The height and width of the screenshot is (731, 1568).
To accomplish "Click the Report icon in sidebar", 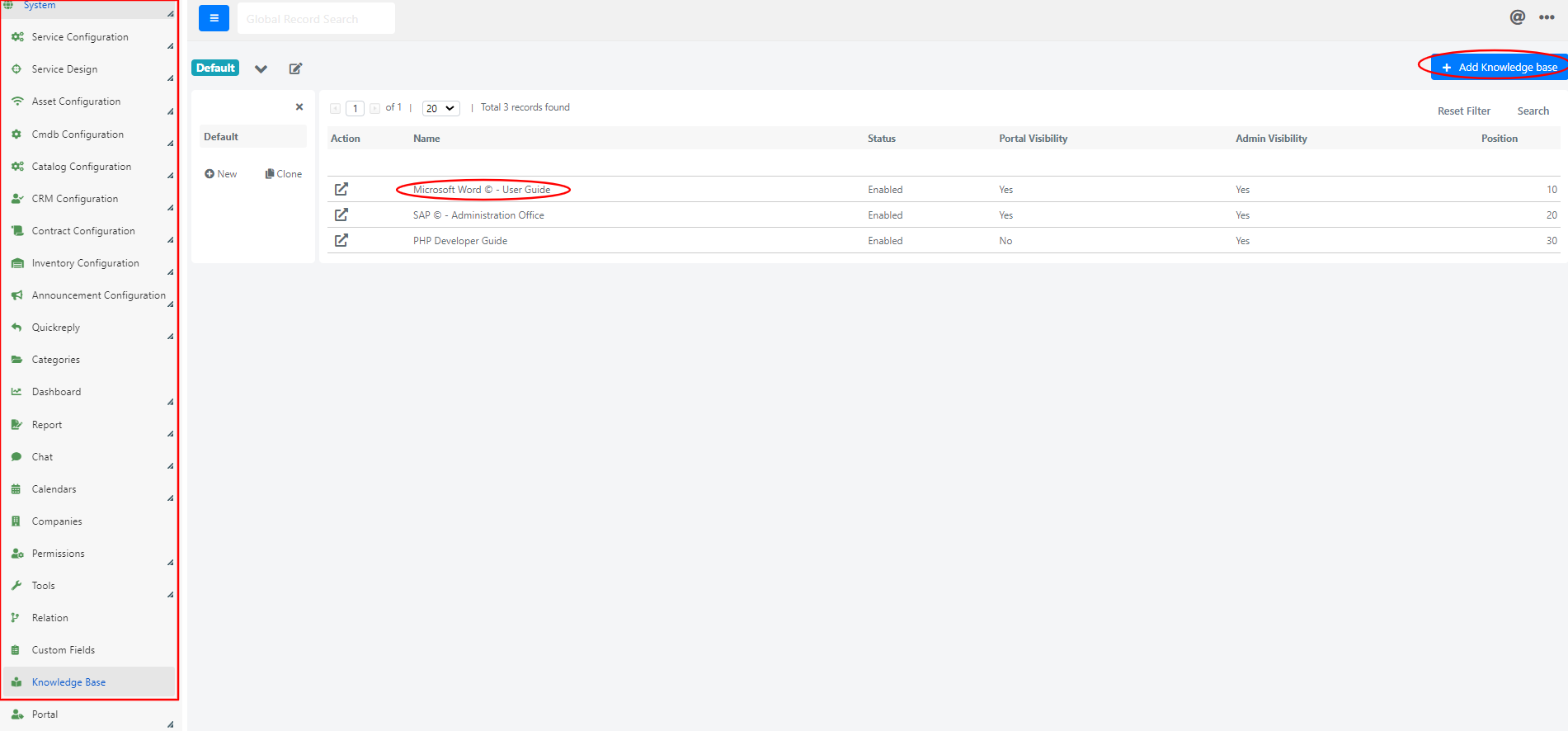I will (16, 425).
